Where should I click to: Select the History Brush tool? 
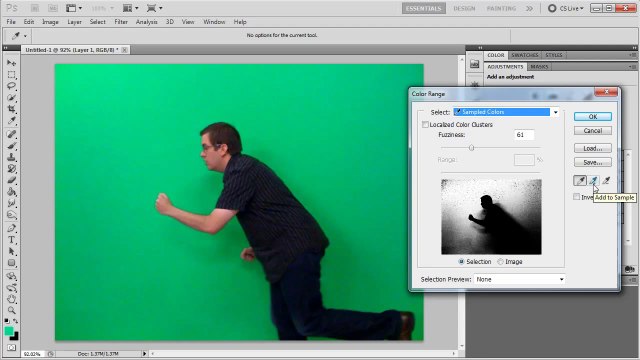(11, 169)
